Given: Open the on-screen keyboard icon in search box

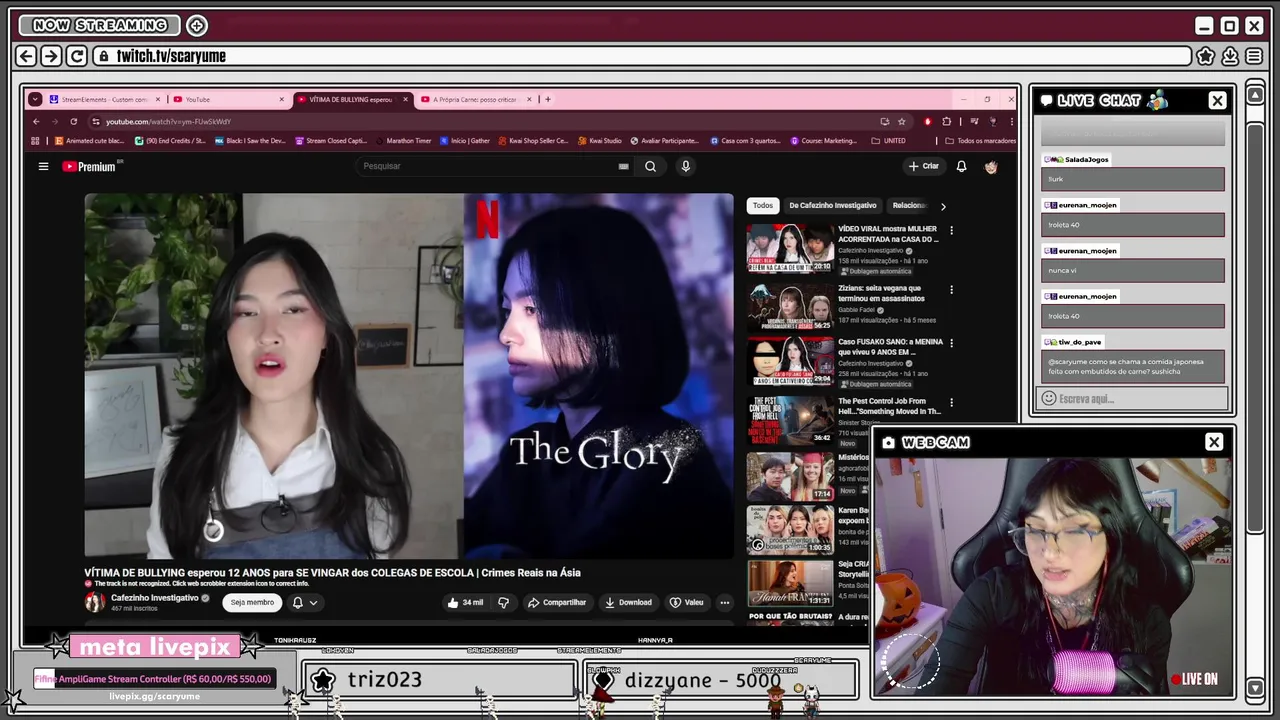Looking at the screenshot, I should tap(623, 166).
